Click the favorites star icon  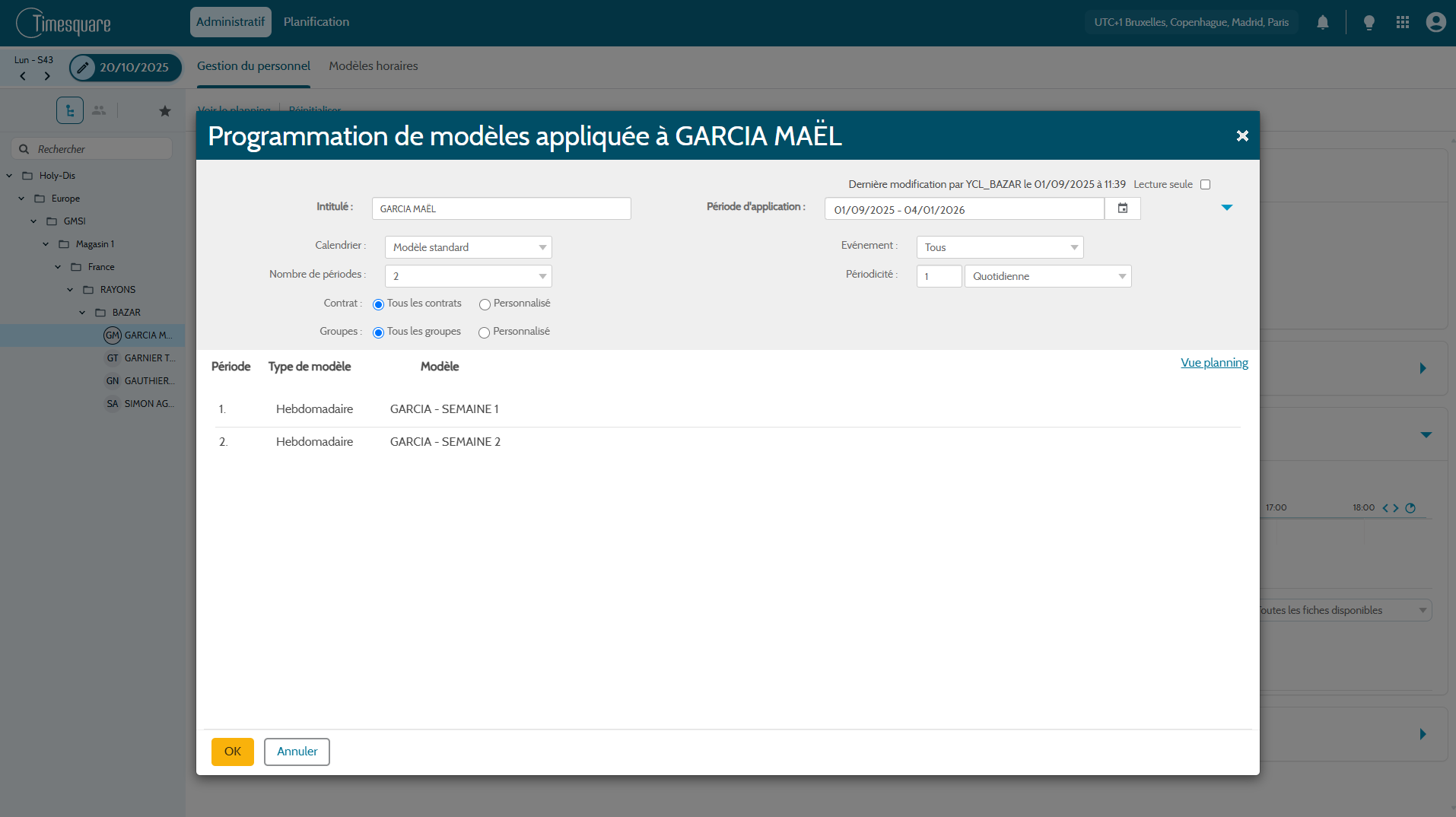pyautogui.click(x=165, y=111)
